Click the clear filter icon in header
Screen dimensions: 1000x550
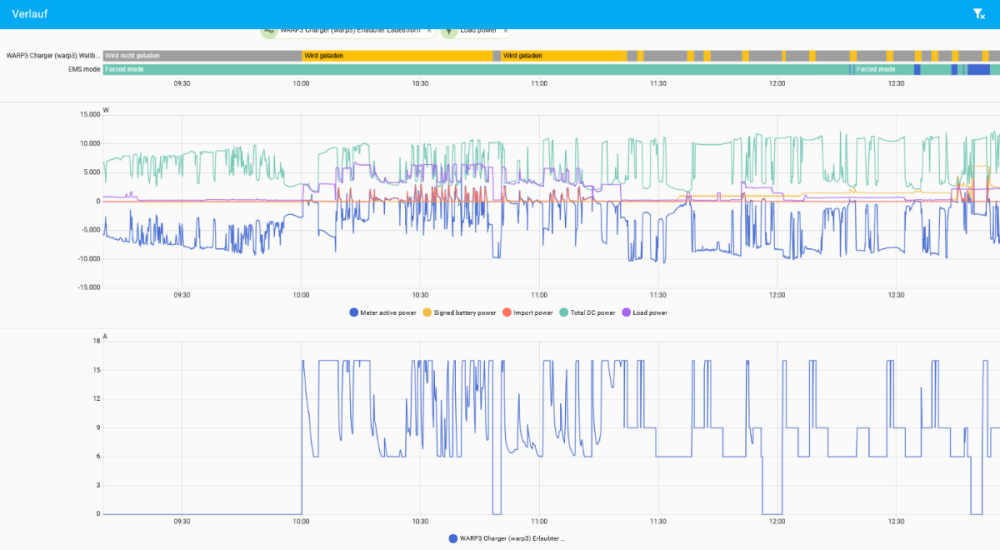click(978, 14)
